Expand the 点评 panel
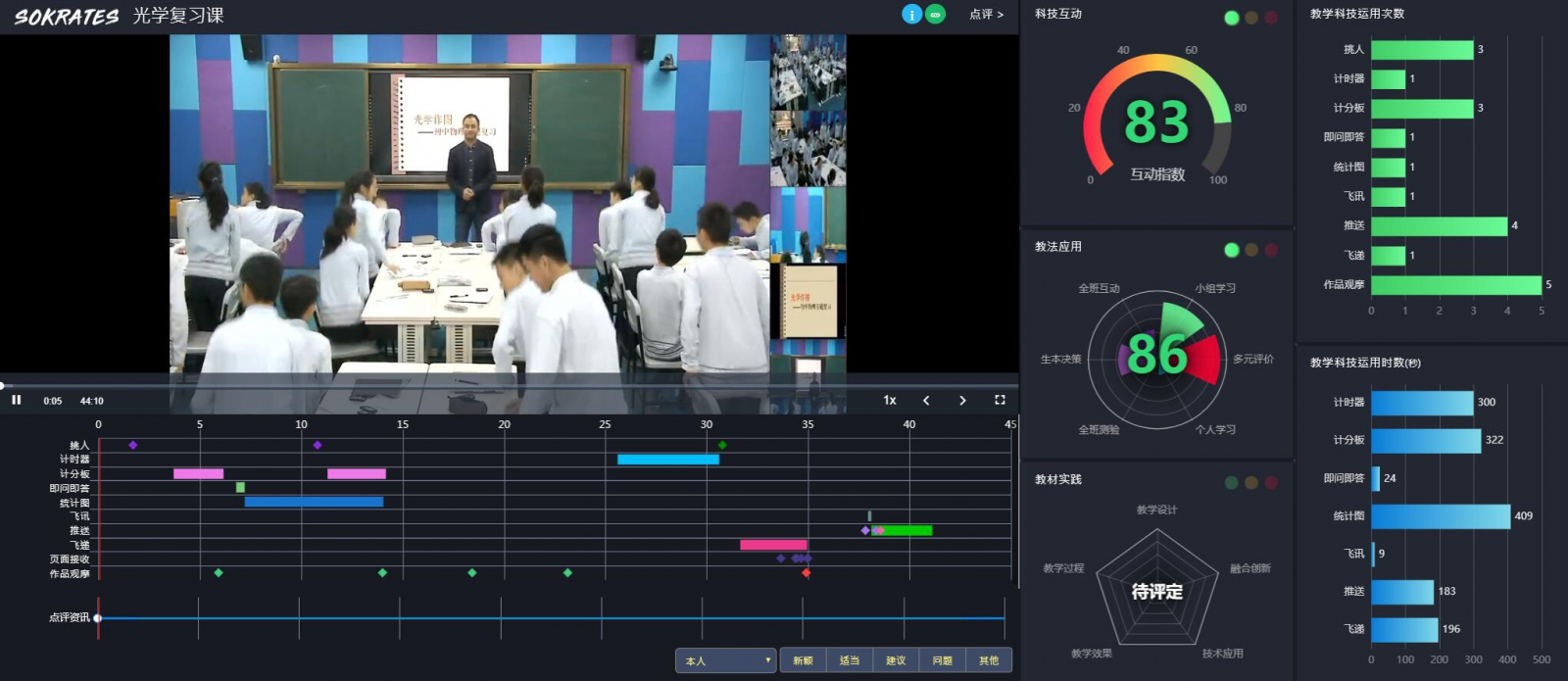1568x681 pixels. point(986,15)
